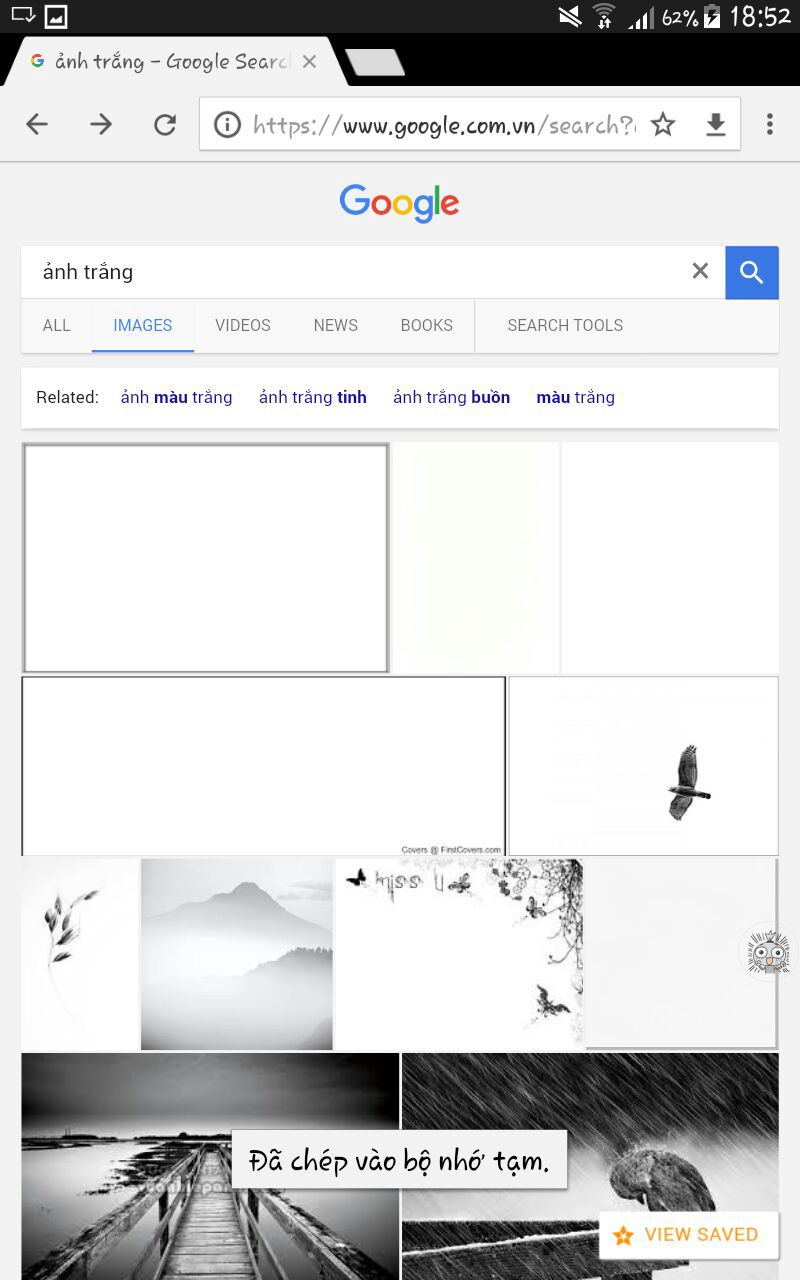
Task: Clear the search query with the X icon
Action: [x=700, y=271]
